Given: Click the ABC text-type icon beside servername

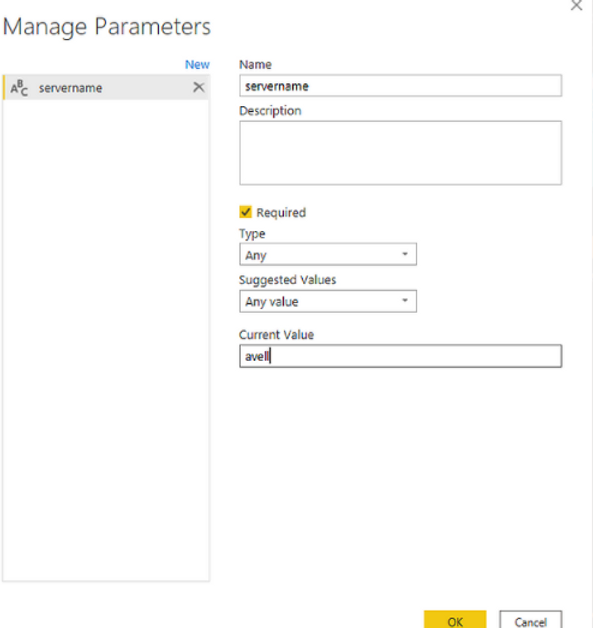Looking at the screenshot, I should [19, 88].
